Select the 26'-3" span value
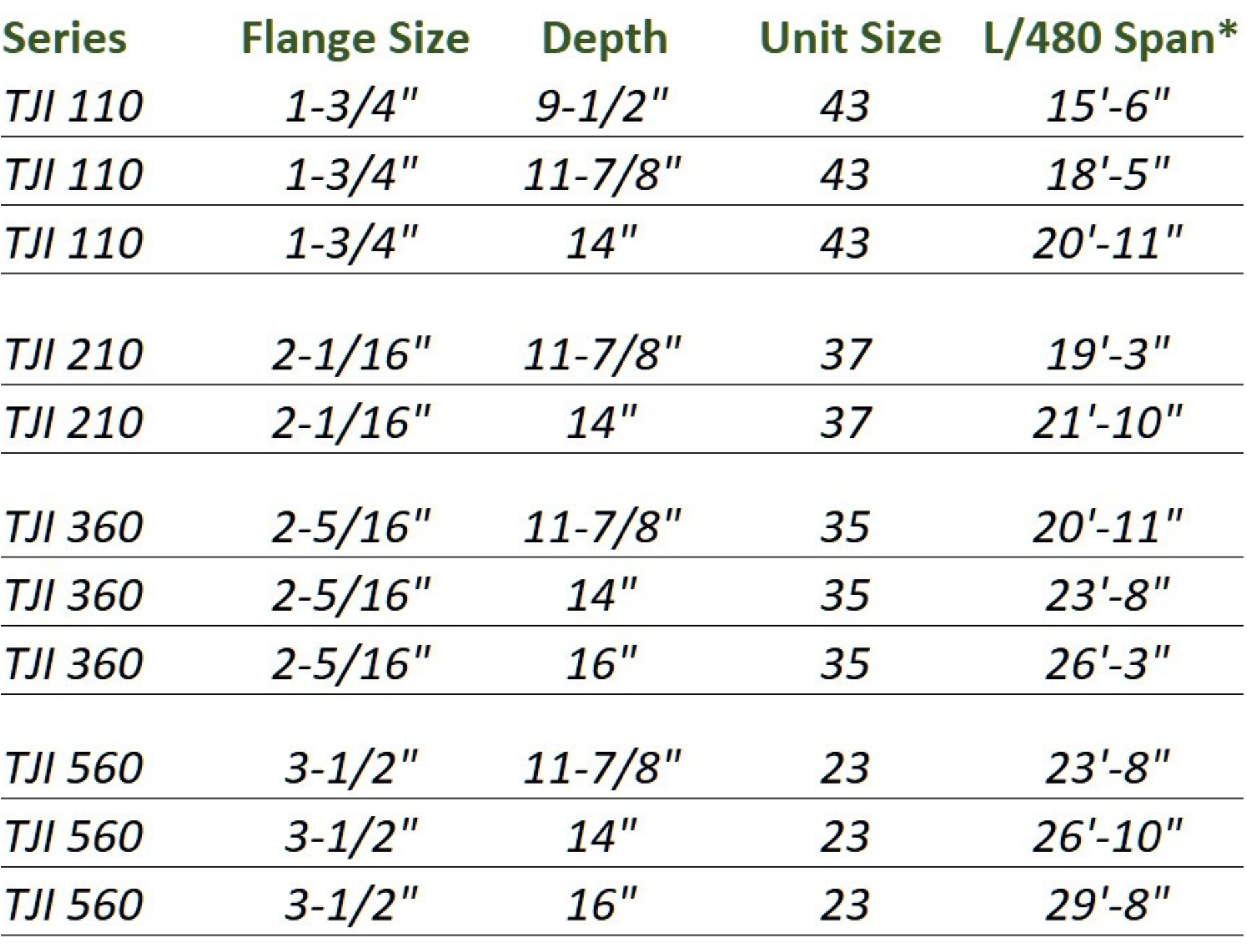The image size is (1247, 952). click(x=1108, y=663)
